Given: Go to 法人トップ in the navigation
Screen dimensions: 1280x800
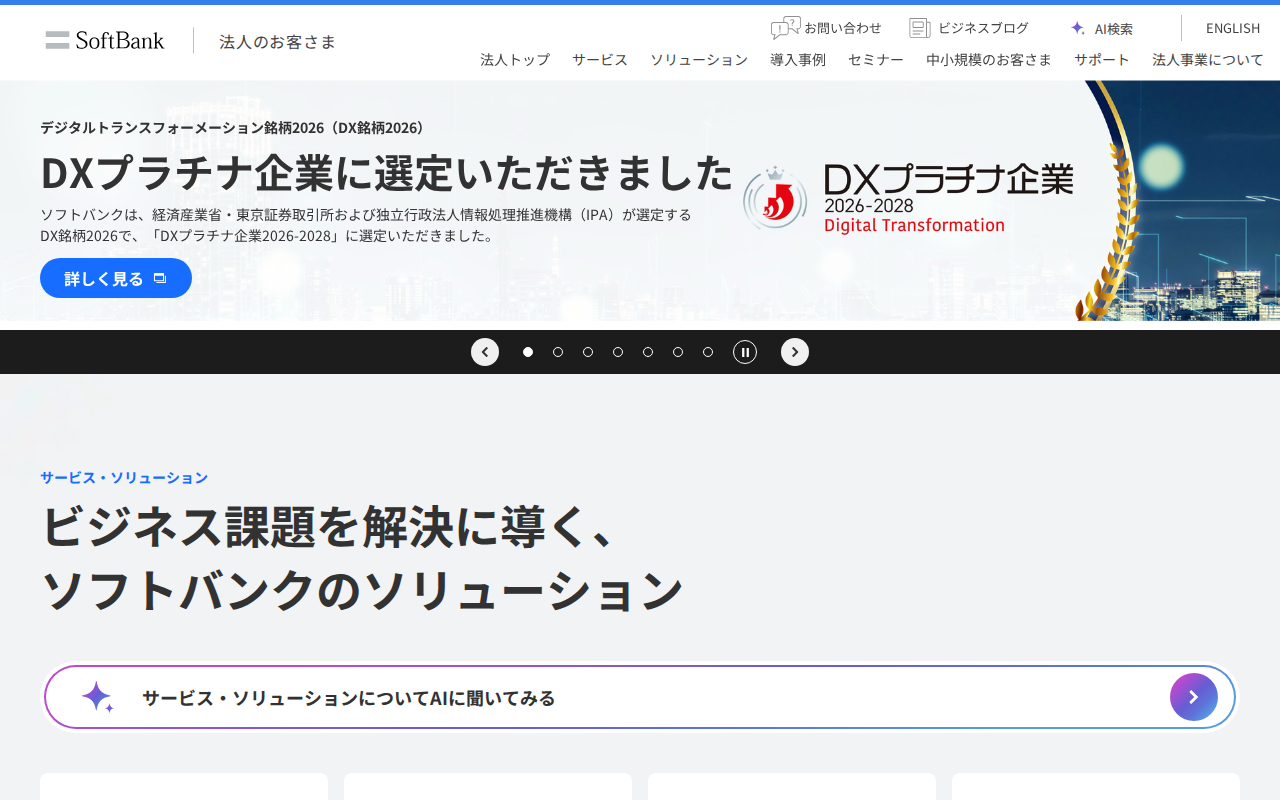Looking at the screenshot, I should pyautogui.click(x=515, y=59).
